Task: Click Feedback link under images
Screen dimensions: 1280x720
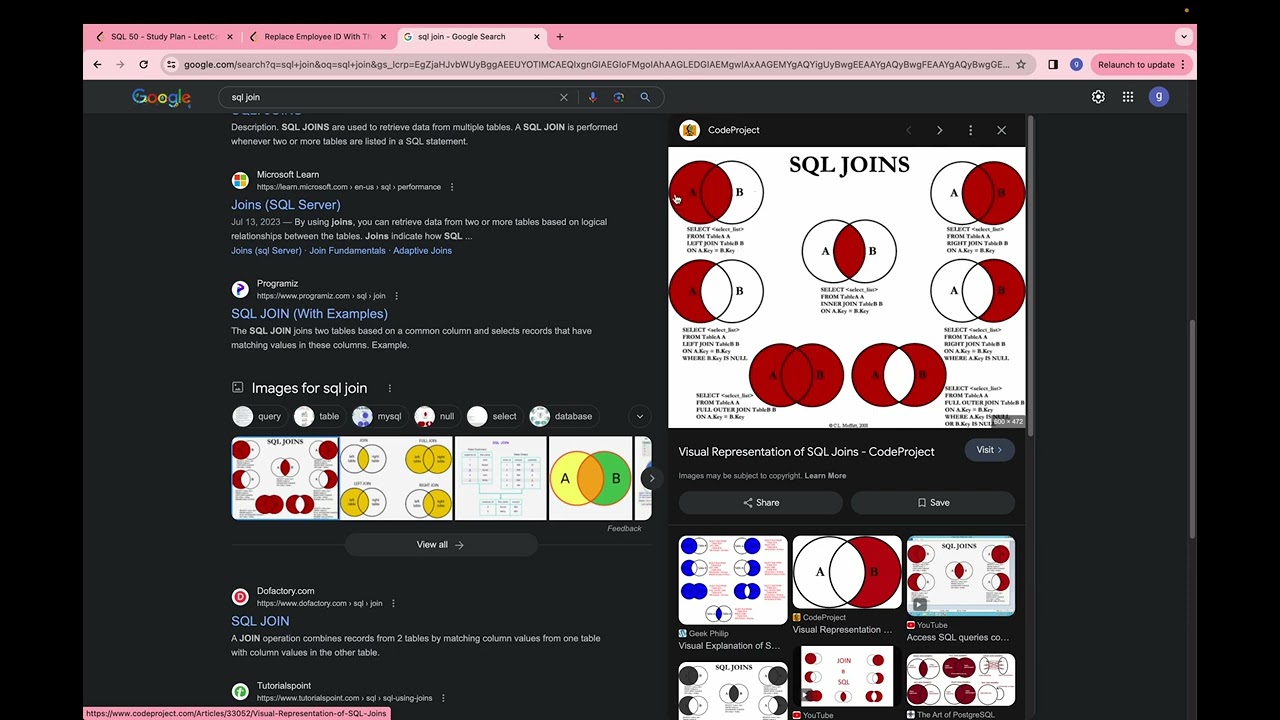Action: point(624,528)
